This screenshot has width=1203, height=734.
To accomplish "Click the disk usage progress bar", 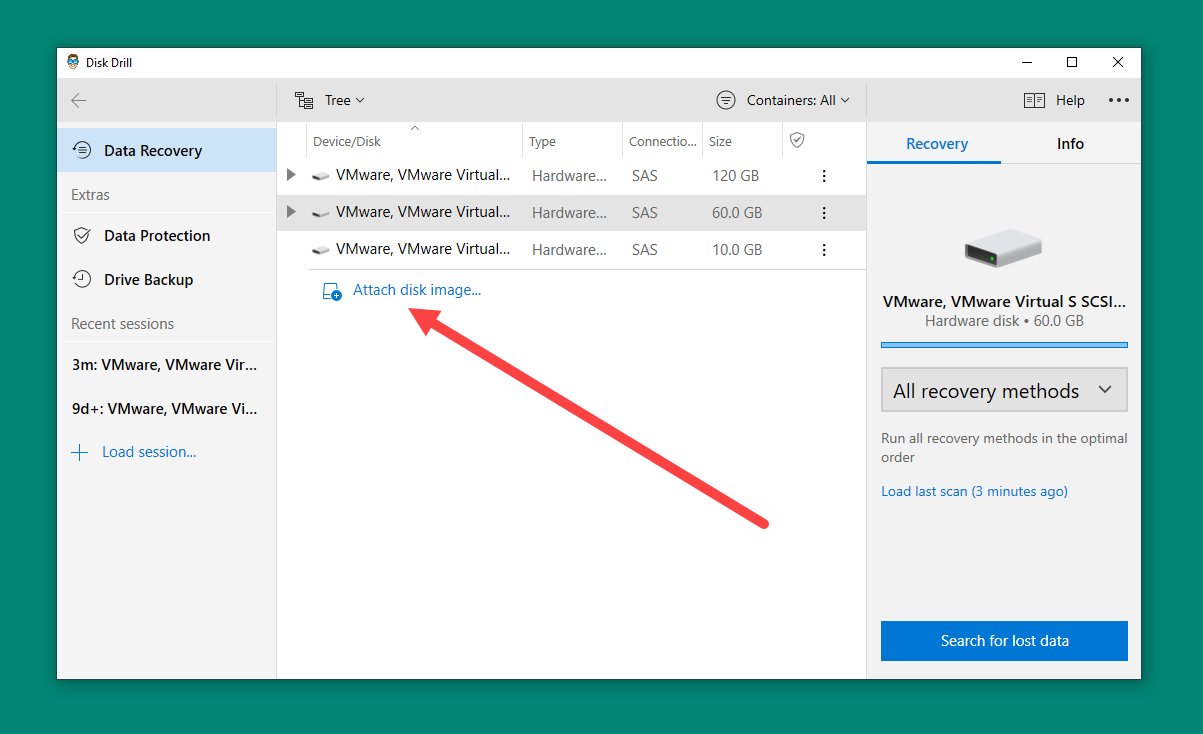I will [1004, 345].
